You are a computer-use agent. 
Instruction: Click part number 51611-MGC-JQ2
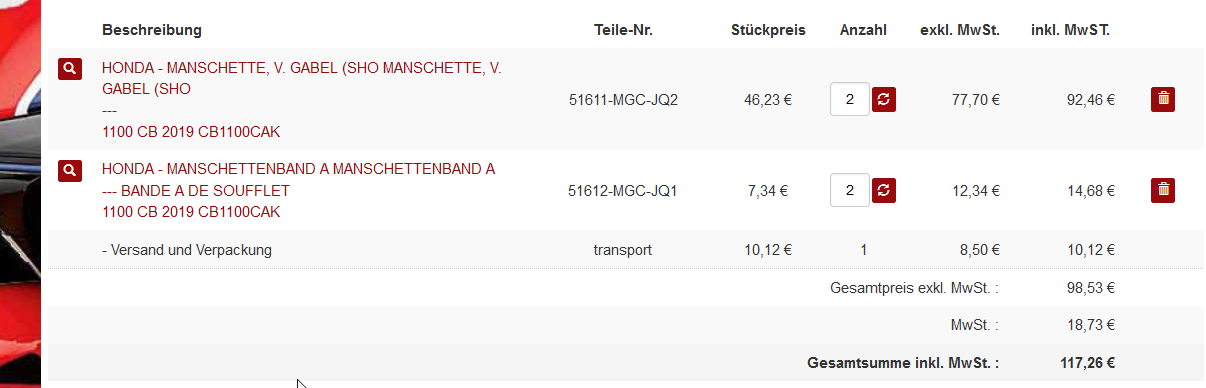[x=623, y=99]
